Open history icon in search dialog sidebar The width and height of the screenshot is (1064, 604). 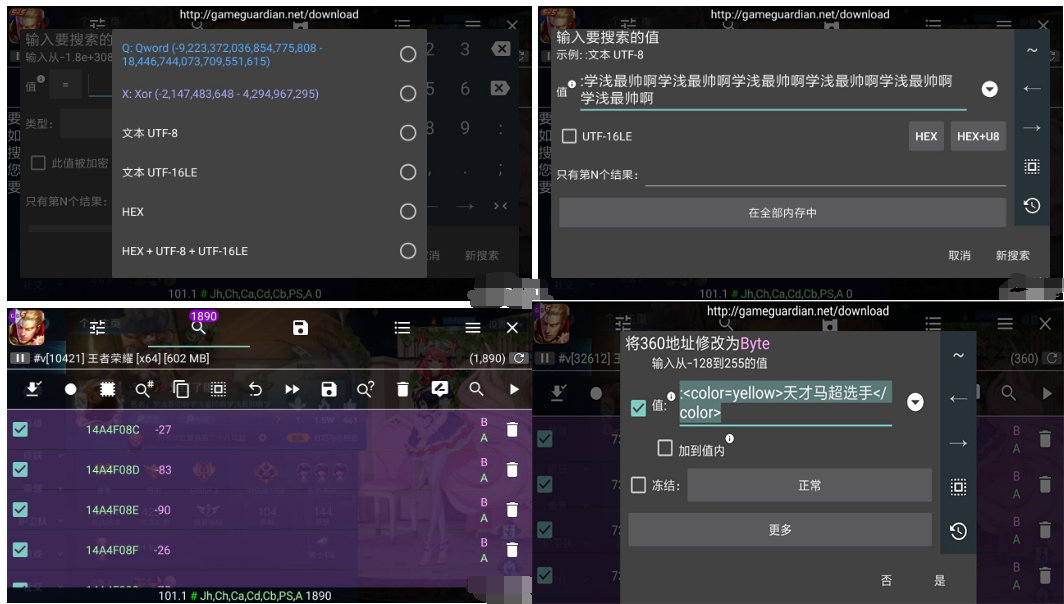[x=1032, y=206]
